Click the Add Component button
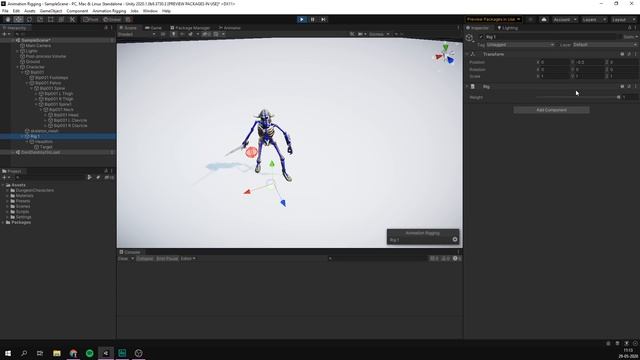Image resolution: width=640 pixels, height=360 pixels. pos(551,110)
